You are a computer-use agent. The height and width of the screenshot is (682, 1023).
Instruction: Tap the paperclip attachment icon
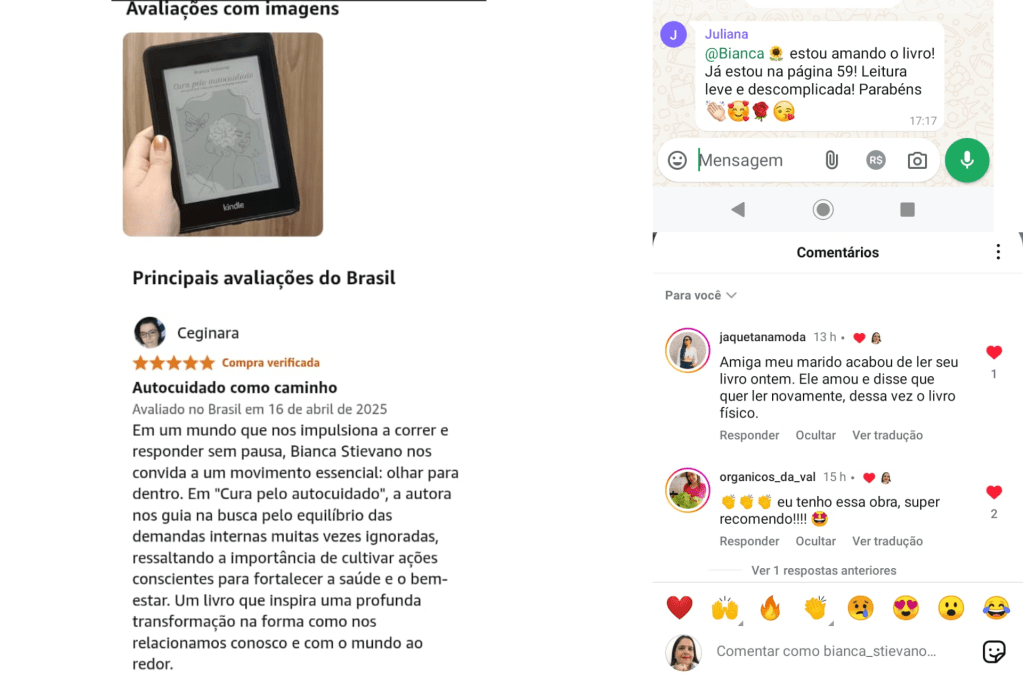[x=831, y=160]
